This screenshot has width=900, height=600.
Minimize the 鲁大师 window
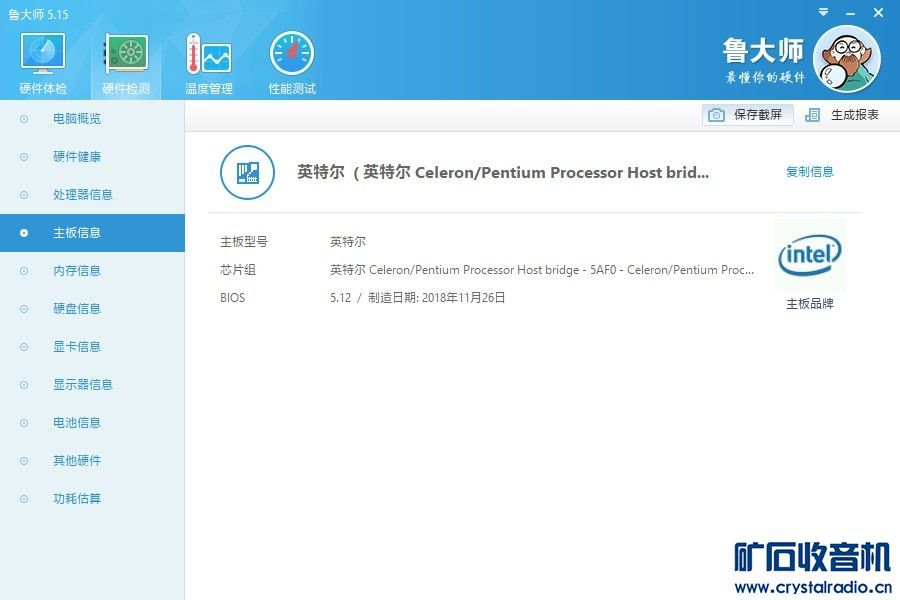click(851, 13)
